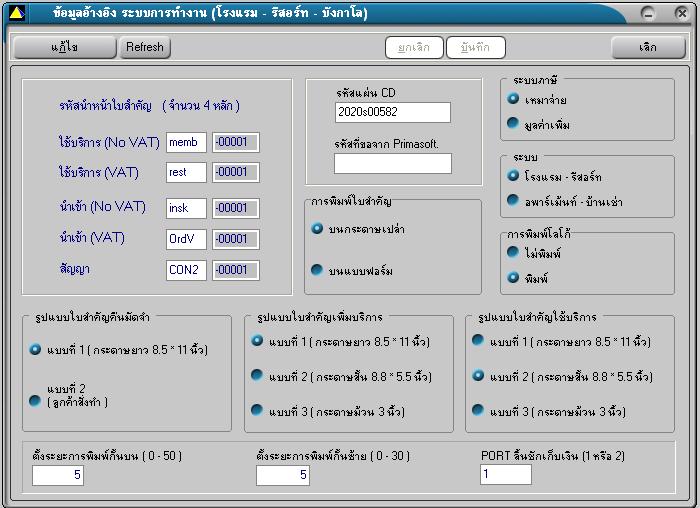Select บนกระดาษเปล่า receipt printing option
This screenshot has width=700, height=508.
pyautogui.click(x=318, y=229)
